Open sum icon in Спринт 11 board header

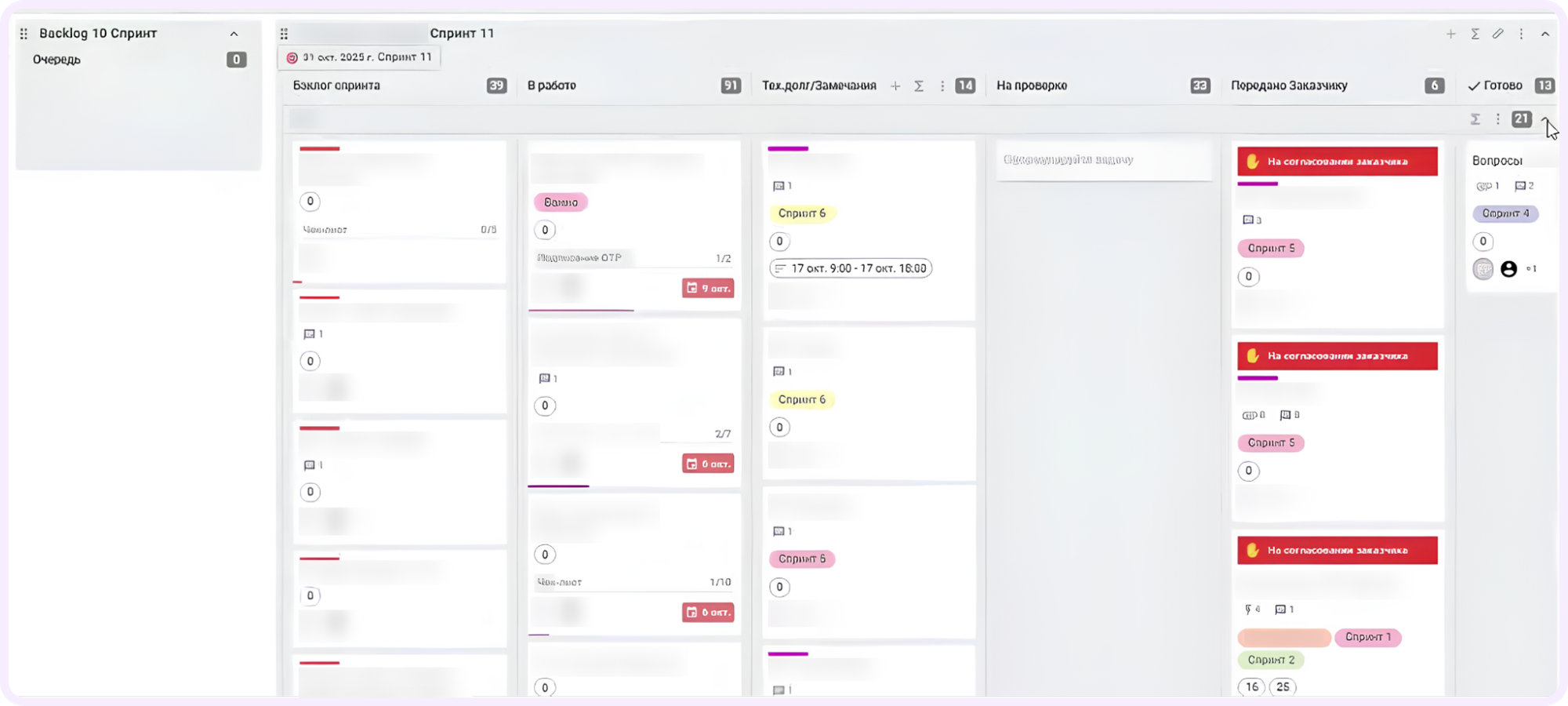(x=1475, y=34)
